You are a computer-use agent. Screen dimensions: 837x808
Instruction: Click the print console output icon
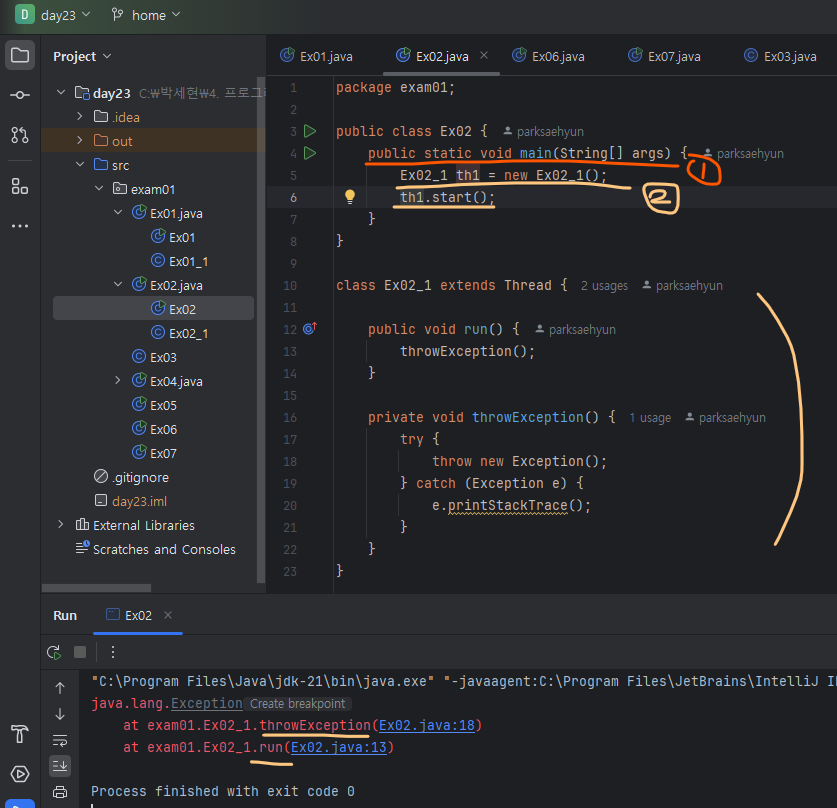60,791
